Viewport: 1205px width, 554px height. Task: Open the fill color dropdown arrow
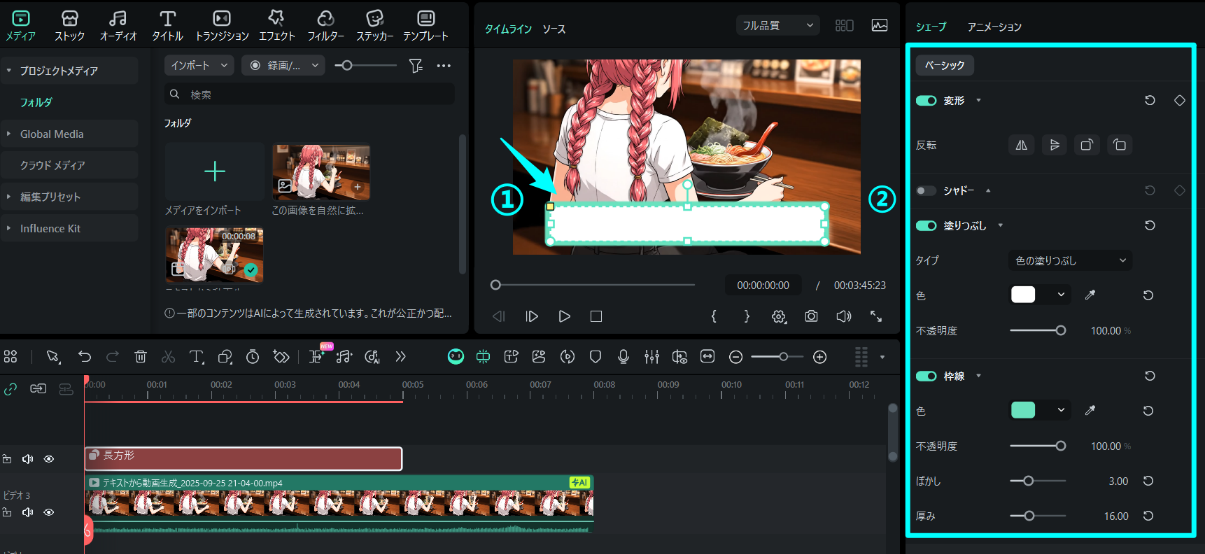pos(1059,295)
